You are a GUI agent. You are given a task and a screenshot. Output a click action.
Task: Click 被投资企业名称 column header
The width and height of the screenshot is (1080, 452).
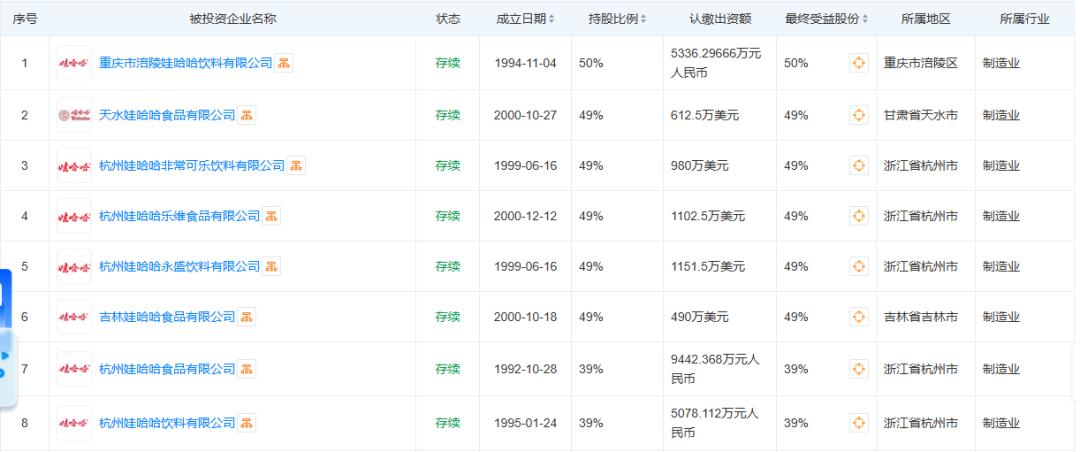(x=233, y=19)
